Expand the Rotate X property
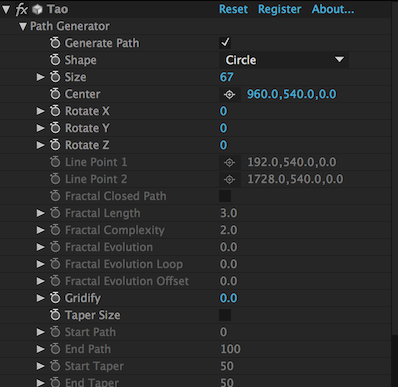The height and width of the screenshot is (387, 398). click(40, 111)
